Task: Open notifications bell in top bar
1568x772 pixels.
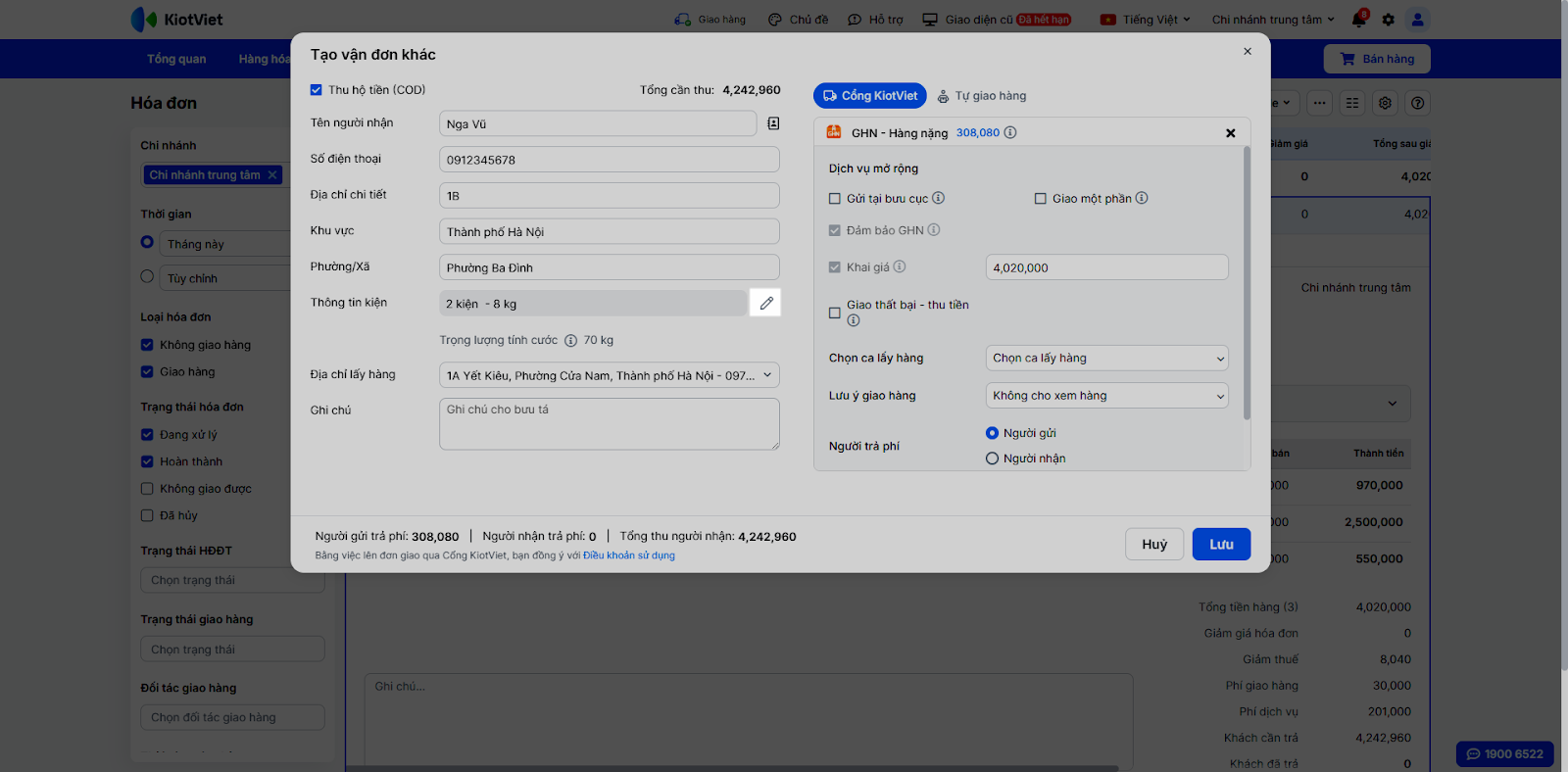Action: click(x=1358, y=20)
